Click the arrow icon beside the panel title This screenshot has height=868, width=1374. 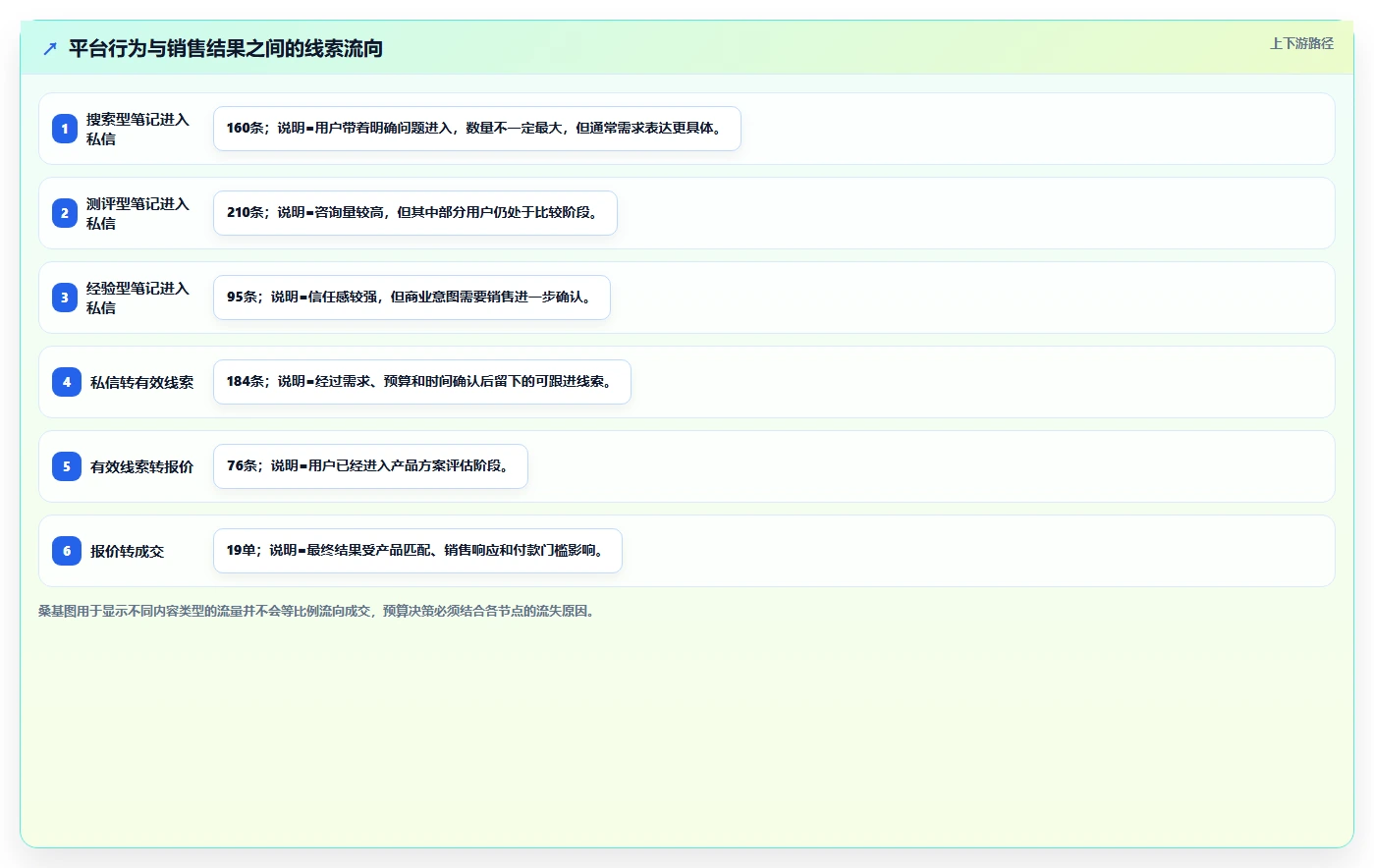point(50,48)
